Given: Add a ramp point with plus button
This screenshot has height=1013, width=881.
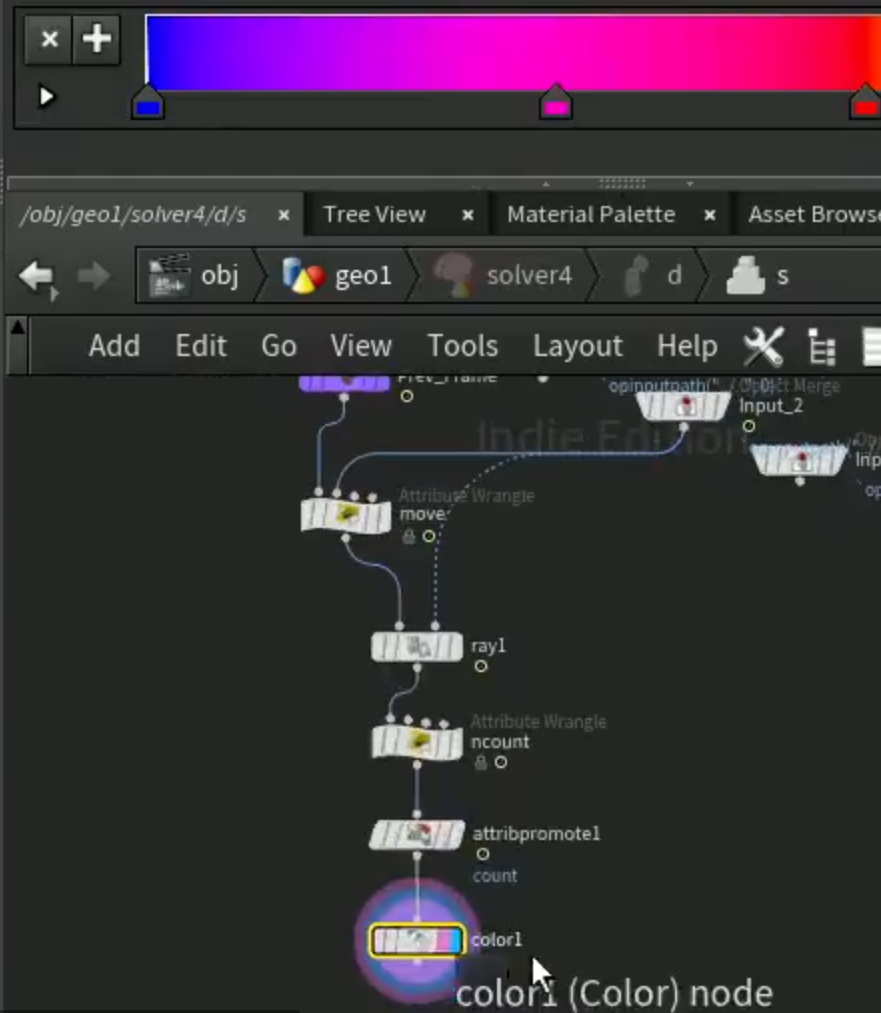Looking at the screenshot, I should (x=96, y=39).
